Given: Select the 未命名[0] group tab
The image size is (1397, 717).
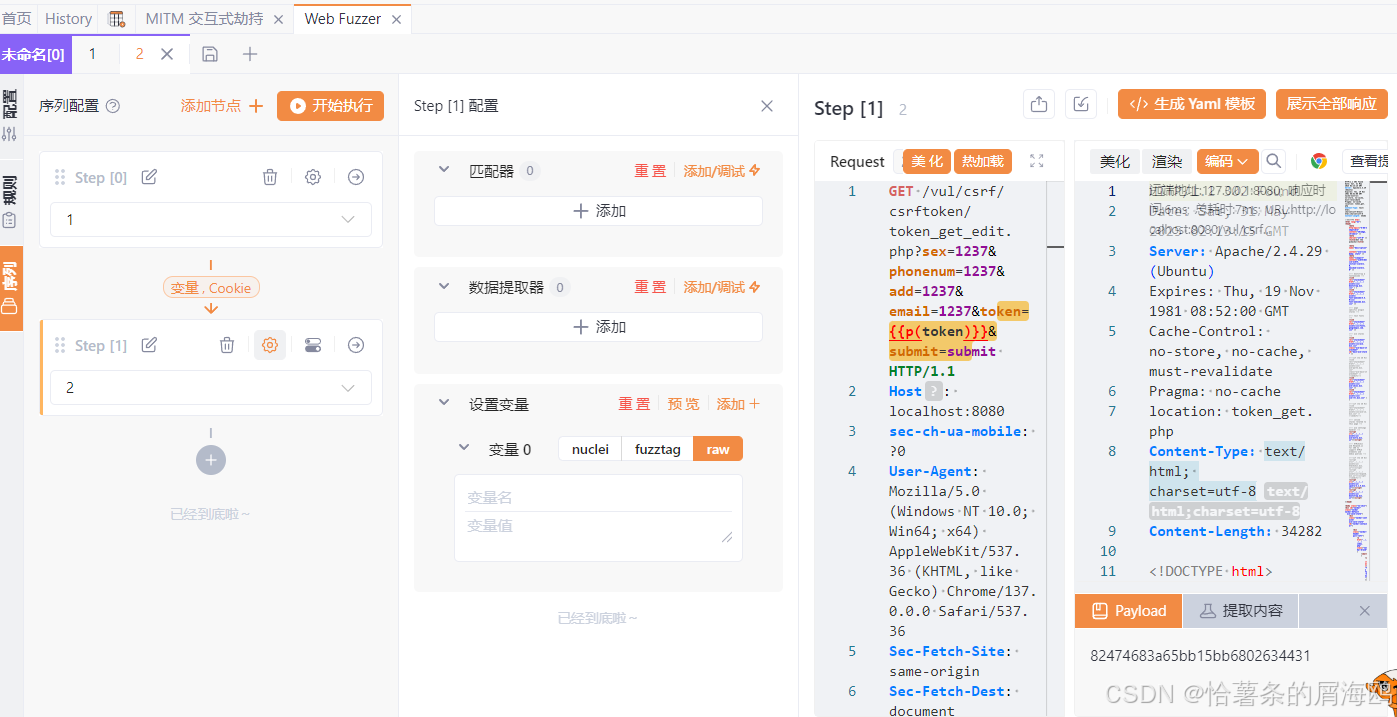Looking at the screenshot, I should point(35,54).
